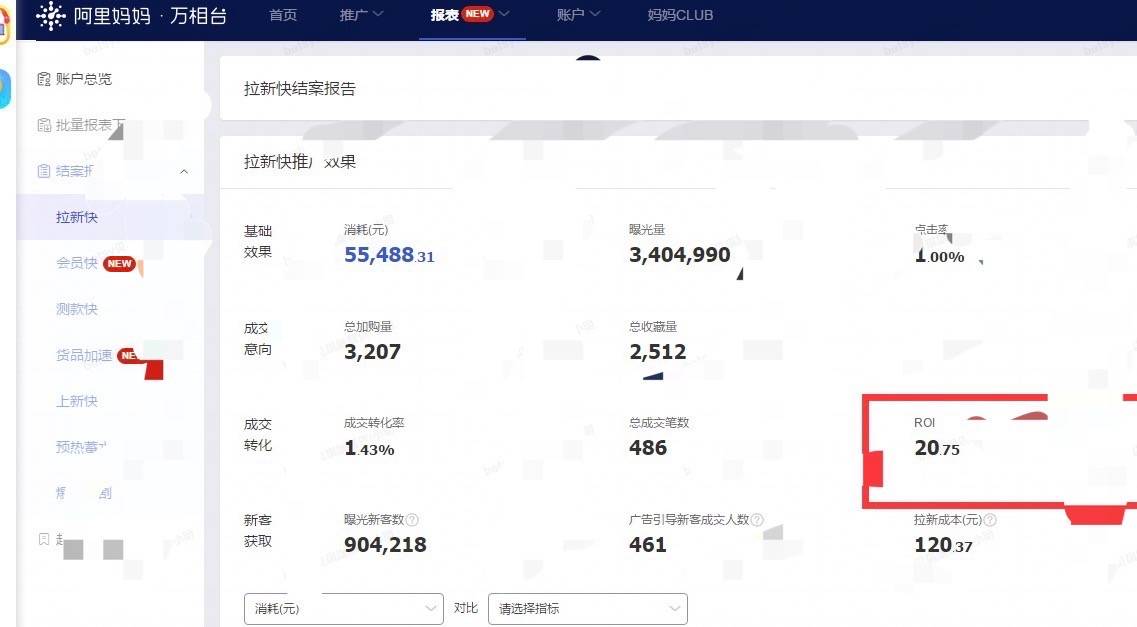
Task: Click the 批量报表下载 sidebar icon
Action: tap(43, 125)
